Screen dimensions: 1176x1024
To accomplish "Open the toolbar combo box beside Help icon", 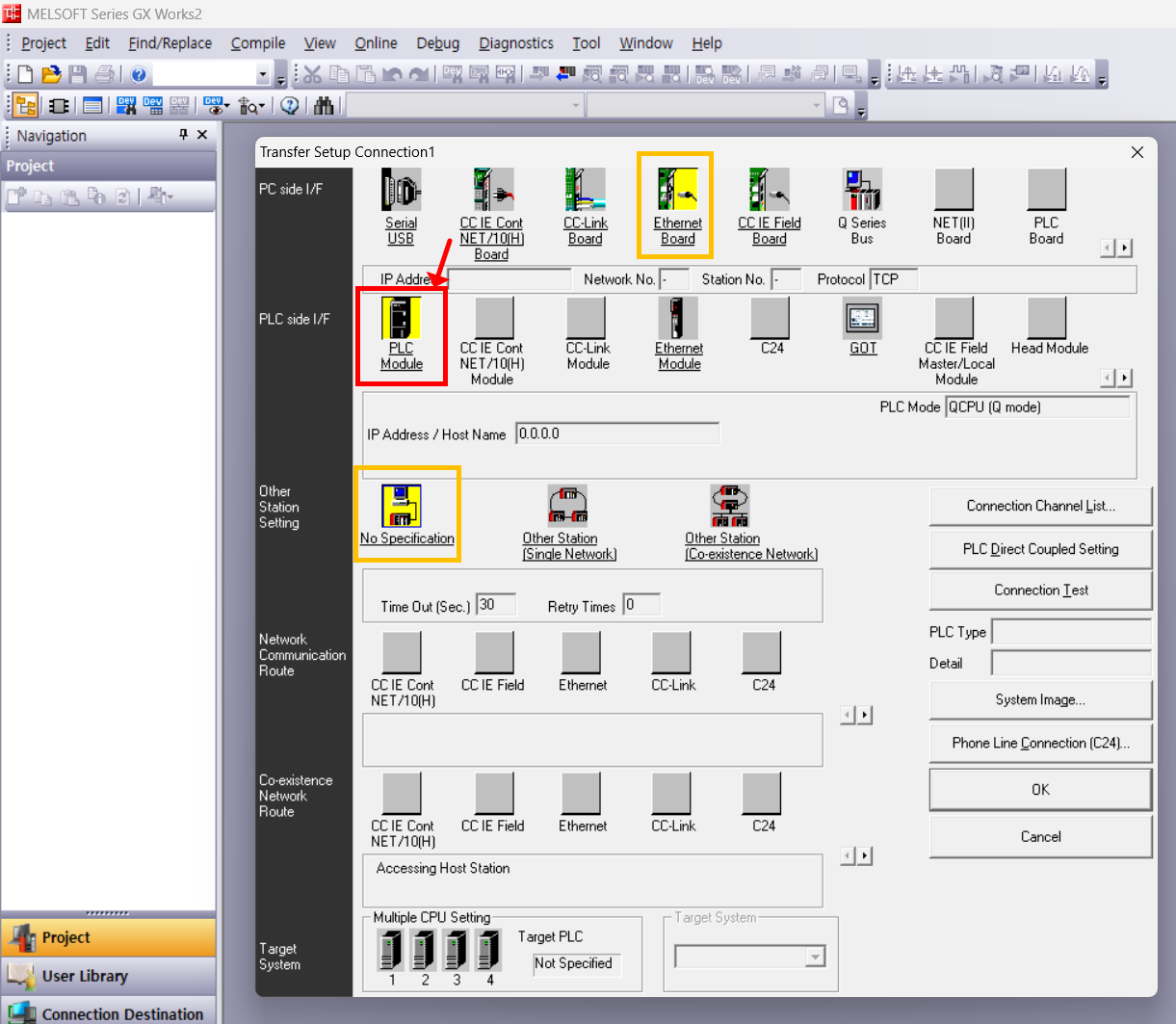I will [x=263, y=74].
